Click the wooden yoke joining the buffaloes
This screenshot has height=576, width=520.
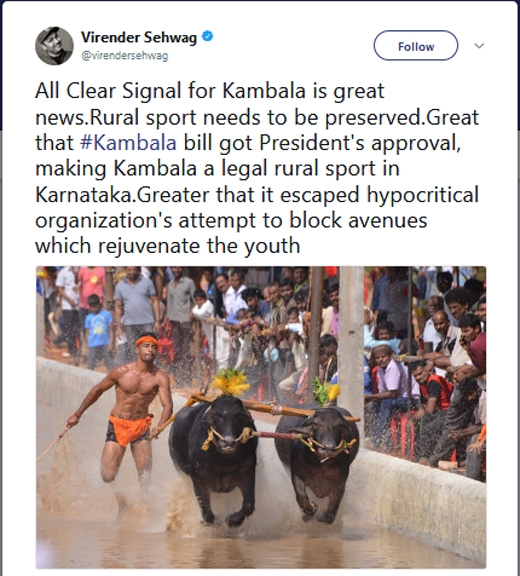(x=275, y=408)
